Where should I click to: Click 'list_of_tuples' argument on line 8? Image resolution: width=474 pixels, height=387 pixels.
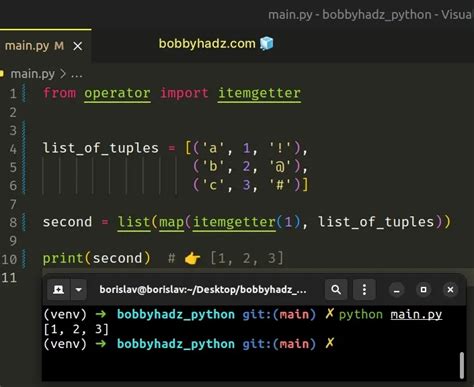(x=376, y=222)
